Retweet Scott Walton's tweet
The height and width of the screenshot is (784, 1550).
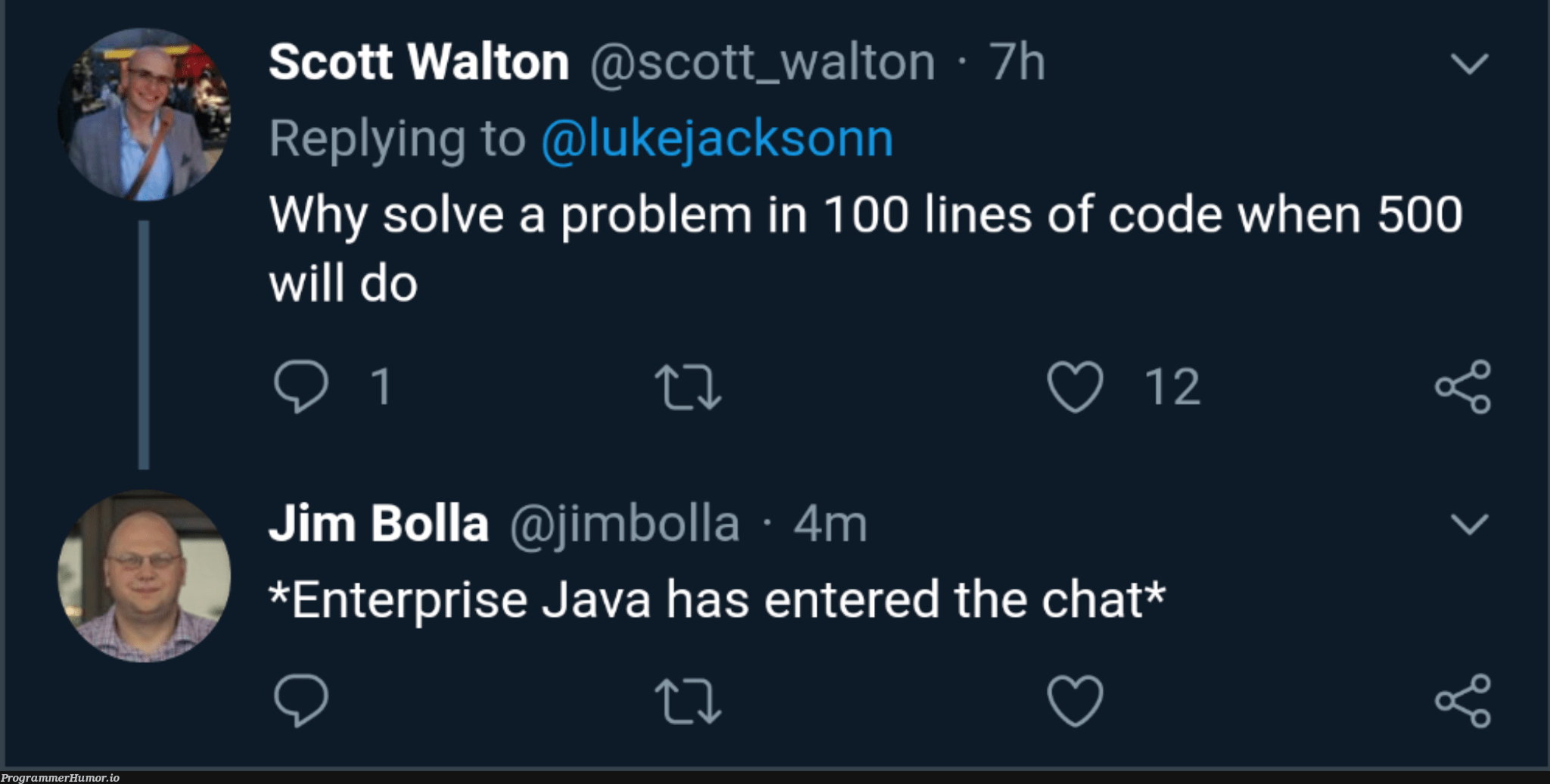click(x=687, y=387)
